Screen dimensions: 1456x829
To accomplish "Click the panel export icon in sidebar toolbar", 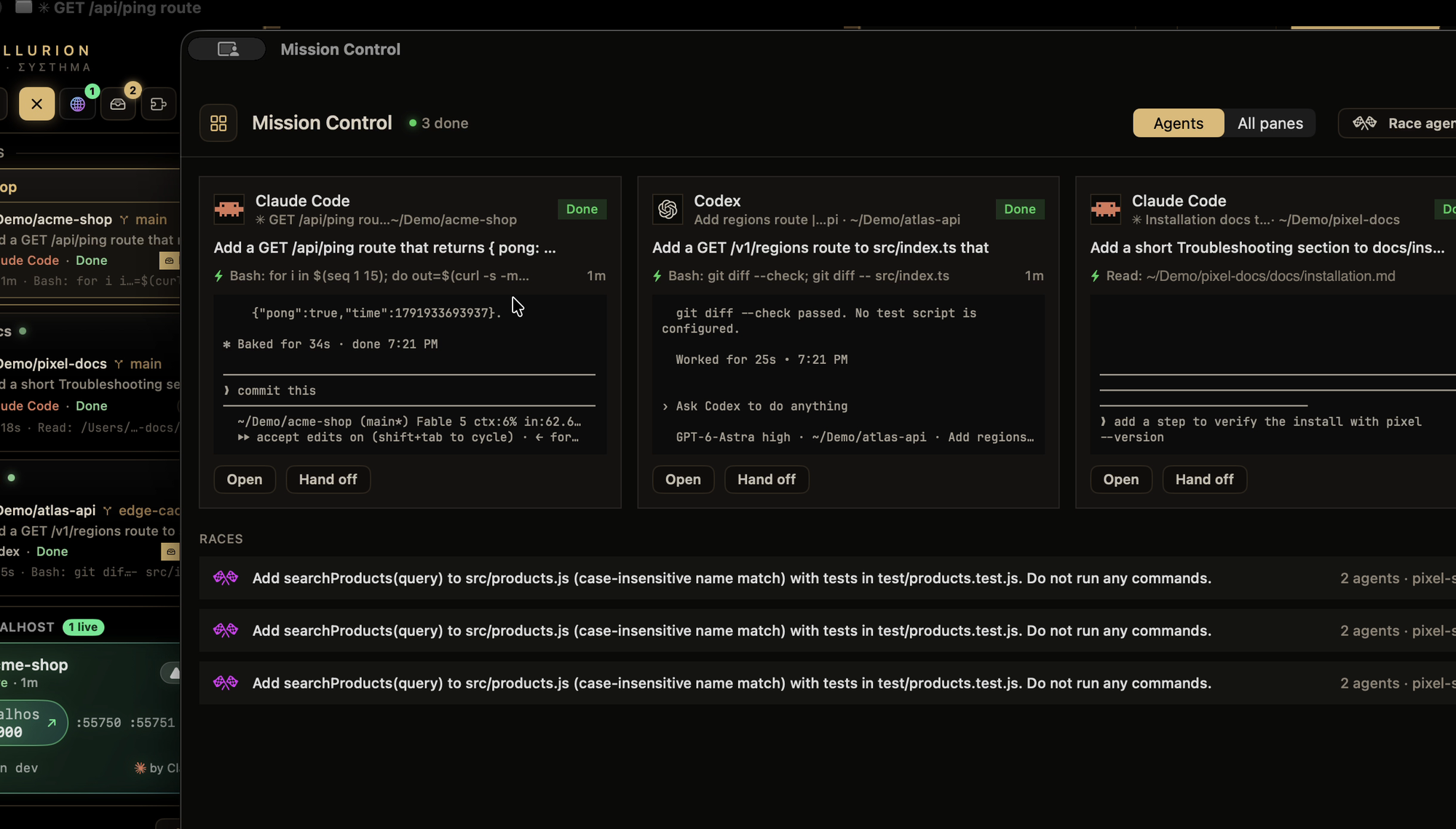I will click(x=158, y=104).
